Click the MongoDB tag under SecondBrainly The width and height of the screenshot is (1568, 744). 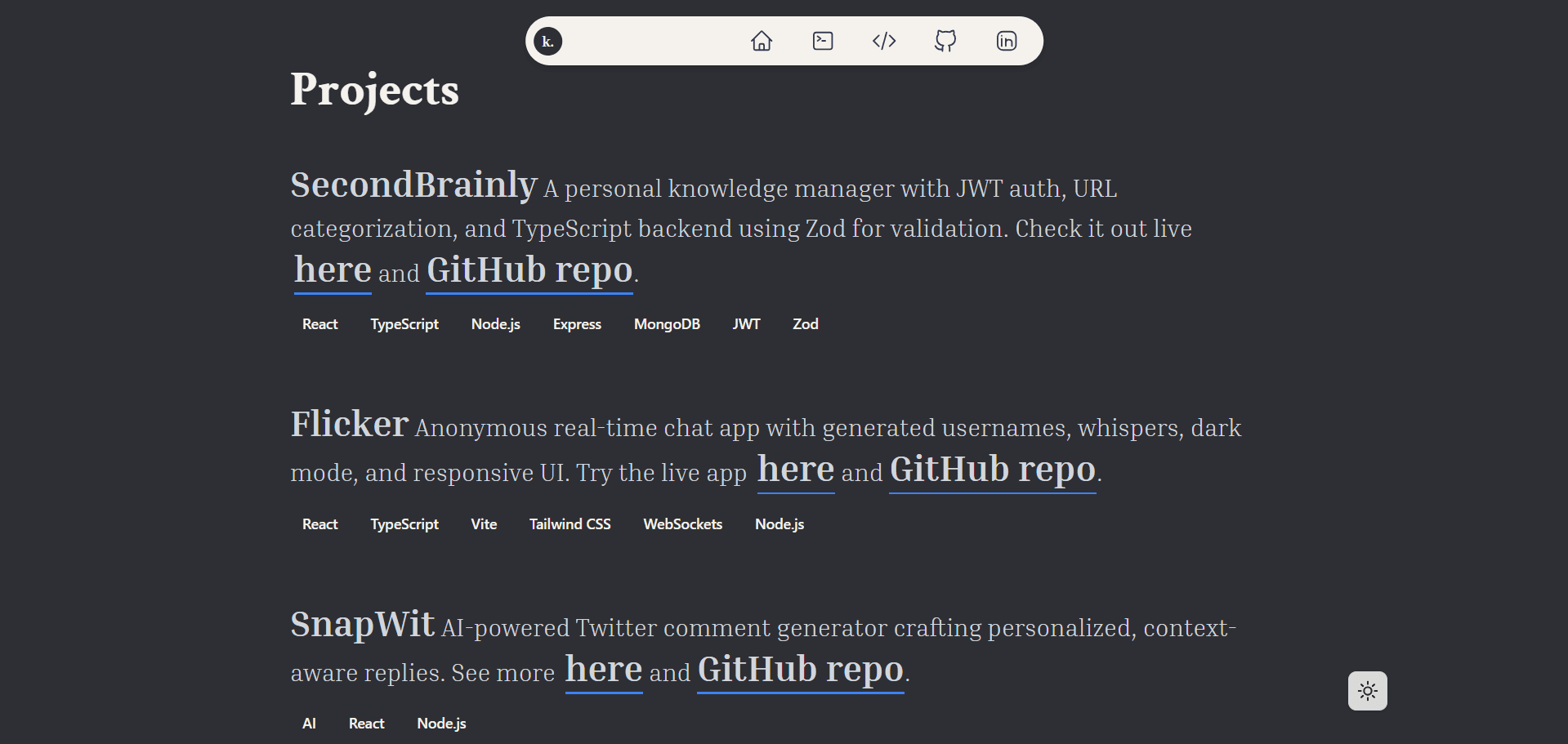point(667,324)
